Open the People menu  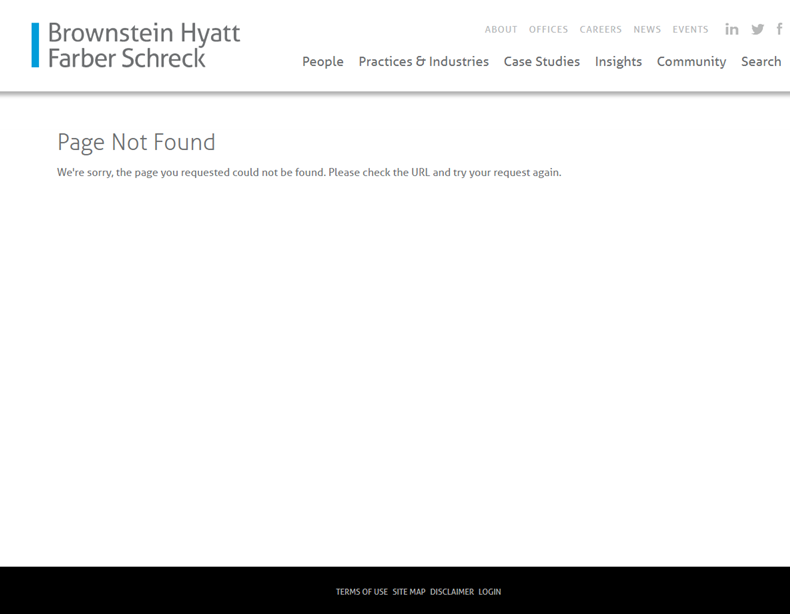click(x=323, y=61)
